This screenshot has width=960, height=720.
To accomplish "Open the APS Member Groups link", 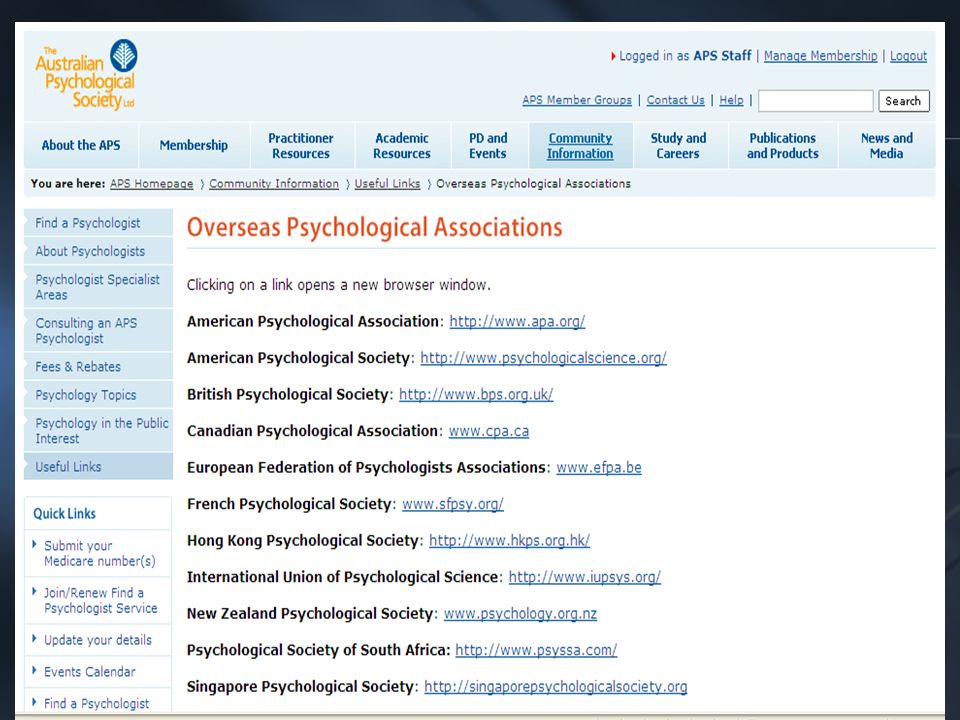I will pyautogui.click(x=577, y=100).
